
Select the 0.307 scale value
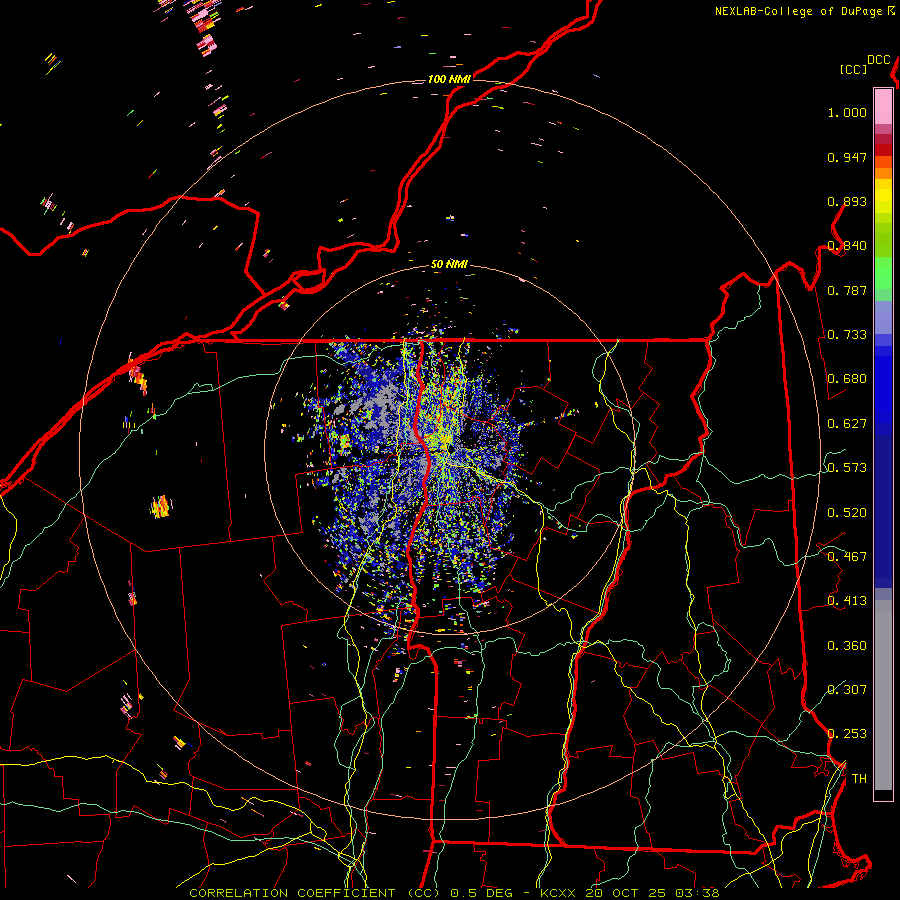(847, 689)
